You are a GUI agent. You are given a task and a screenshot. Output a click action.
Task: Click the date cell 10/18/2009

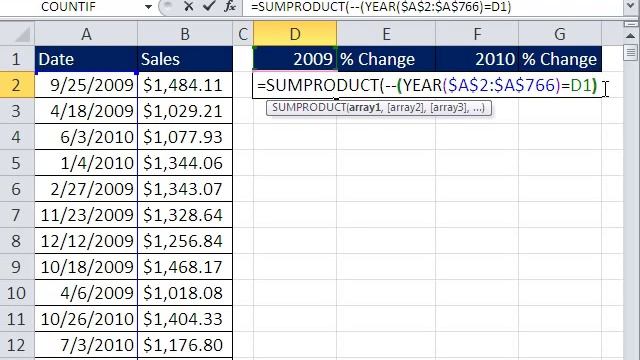[86, 267]
